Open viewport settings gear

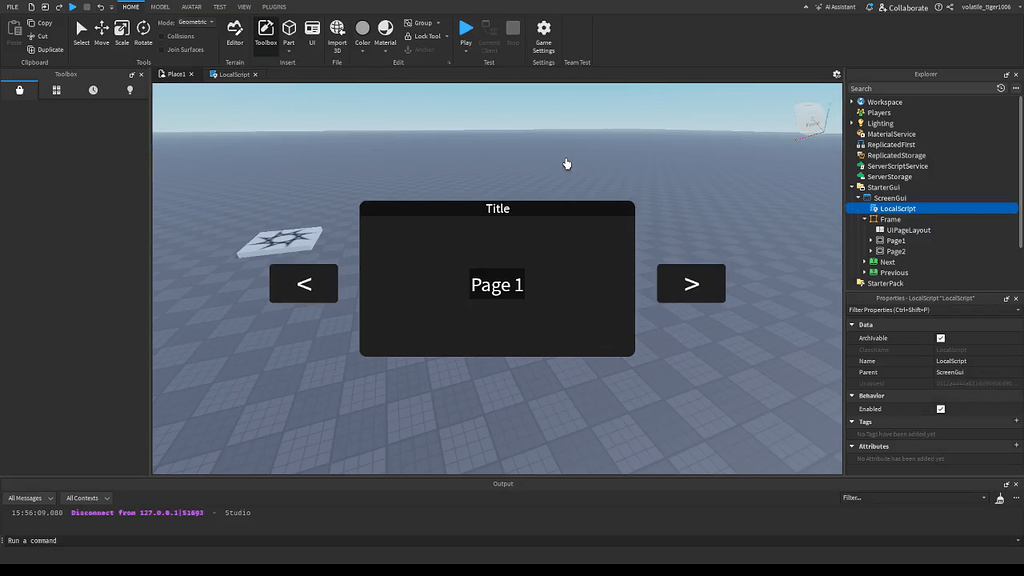[837, 74]
